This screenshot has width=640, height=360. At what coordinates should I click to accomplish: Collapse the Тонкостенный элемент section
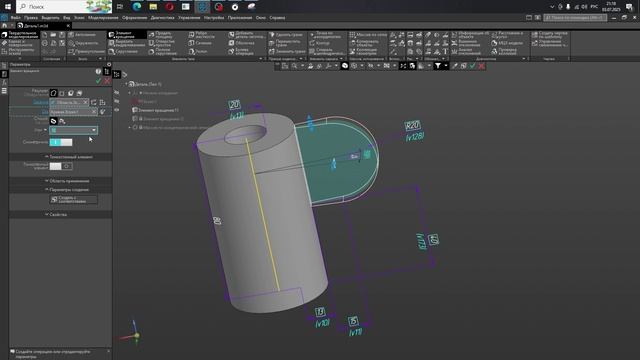tap(47, 157)
